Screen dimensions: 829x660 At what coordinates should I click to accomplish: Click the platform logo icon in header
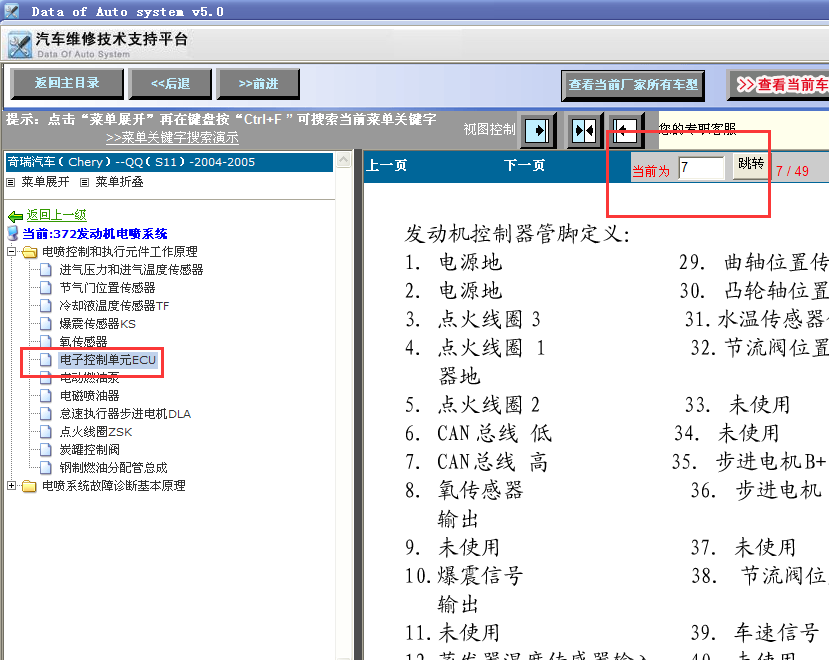tap(20, 45)
